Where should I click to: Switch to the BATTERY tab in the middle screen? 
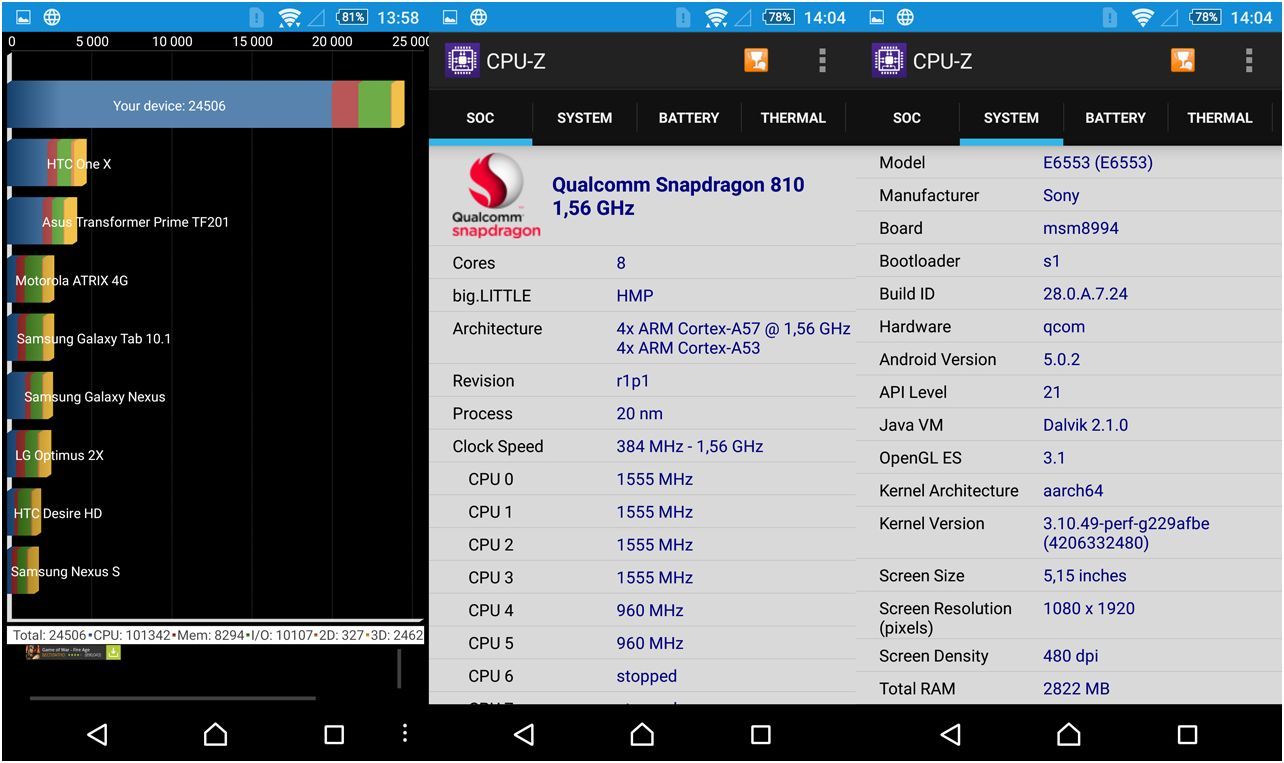pyautogui.click(x=688, y=118)
